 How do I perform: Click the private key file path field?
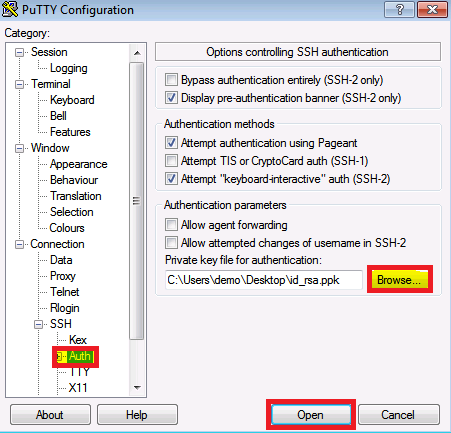263,280
